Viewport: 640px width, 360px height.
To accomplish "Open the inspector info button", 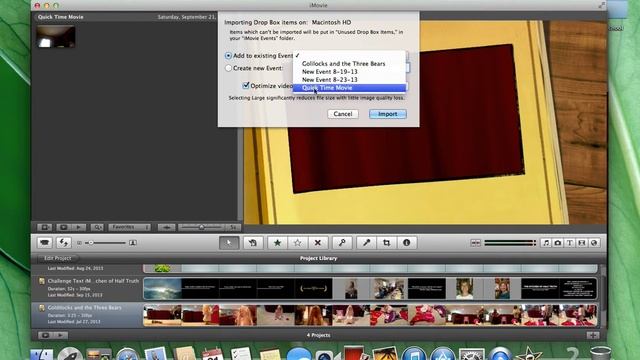I will pyautogui.click(x=407, y=243).
